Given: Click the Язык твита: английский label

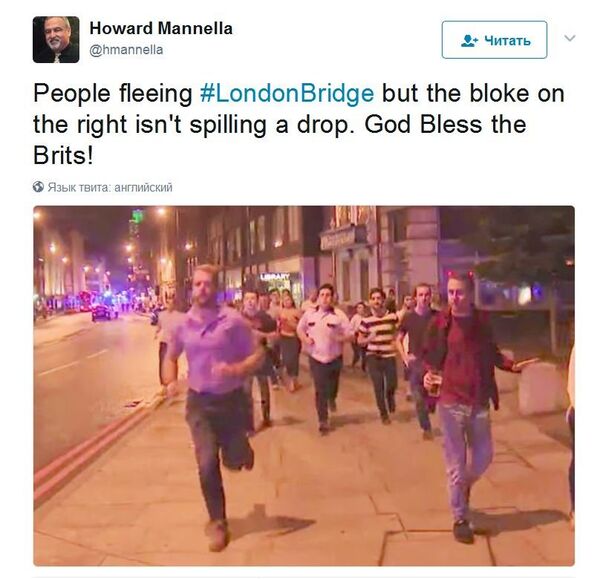Looking at the screenshot, I should coord(110,187).
